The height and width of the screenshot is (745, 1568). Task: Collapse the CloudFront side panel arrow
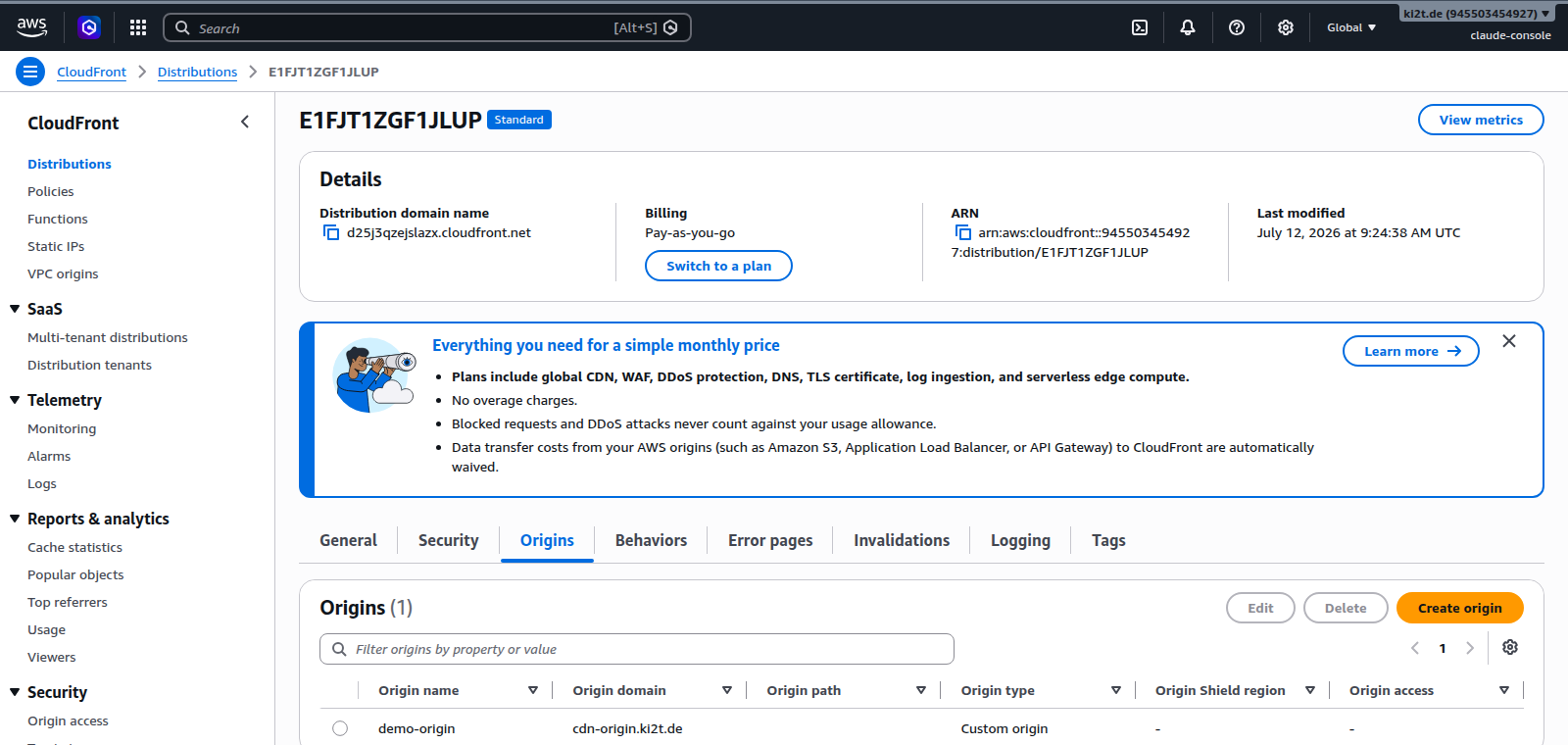245,122
